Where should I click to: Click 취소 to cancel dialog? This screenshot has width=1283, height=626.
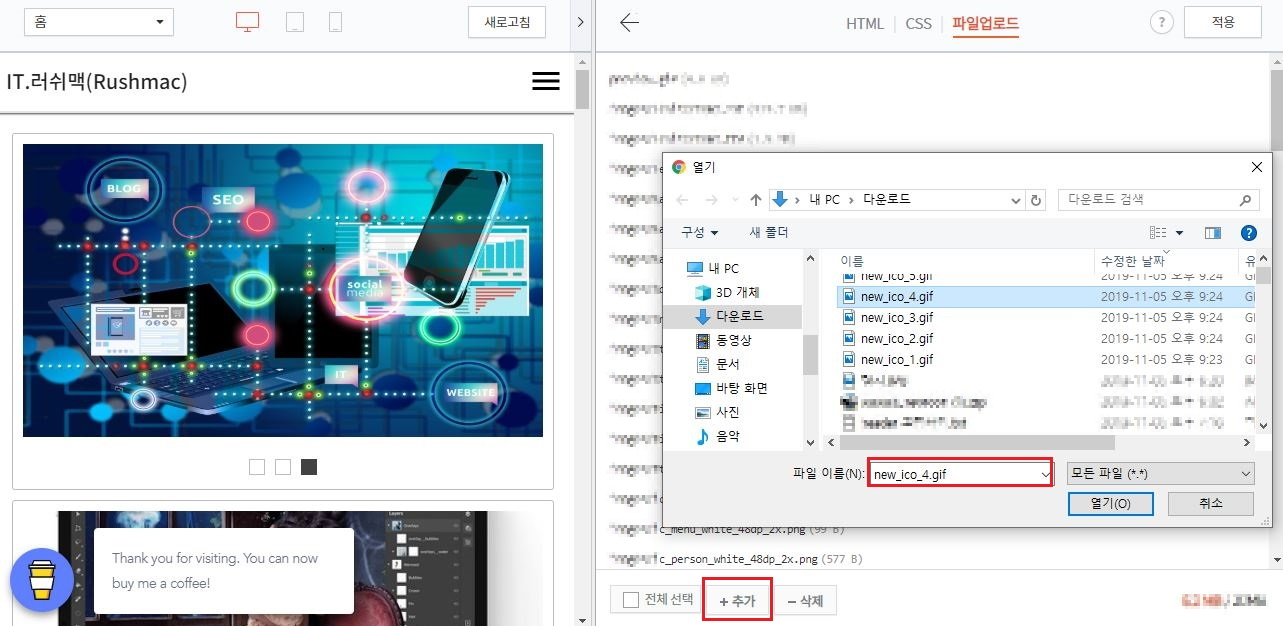pos(1210,504)
